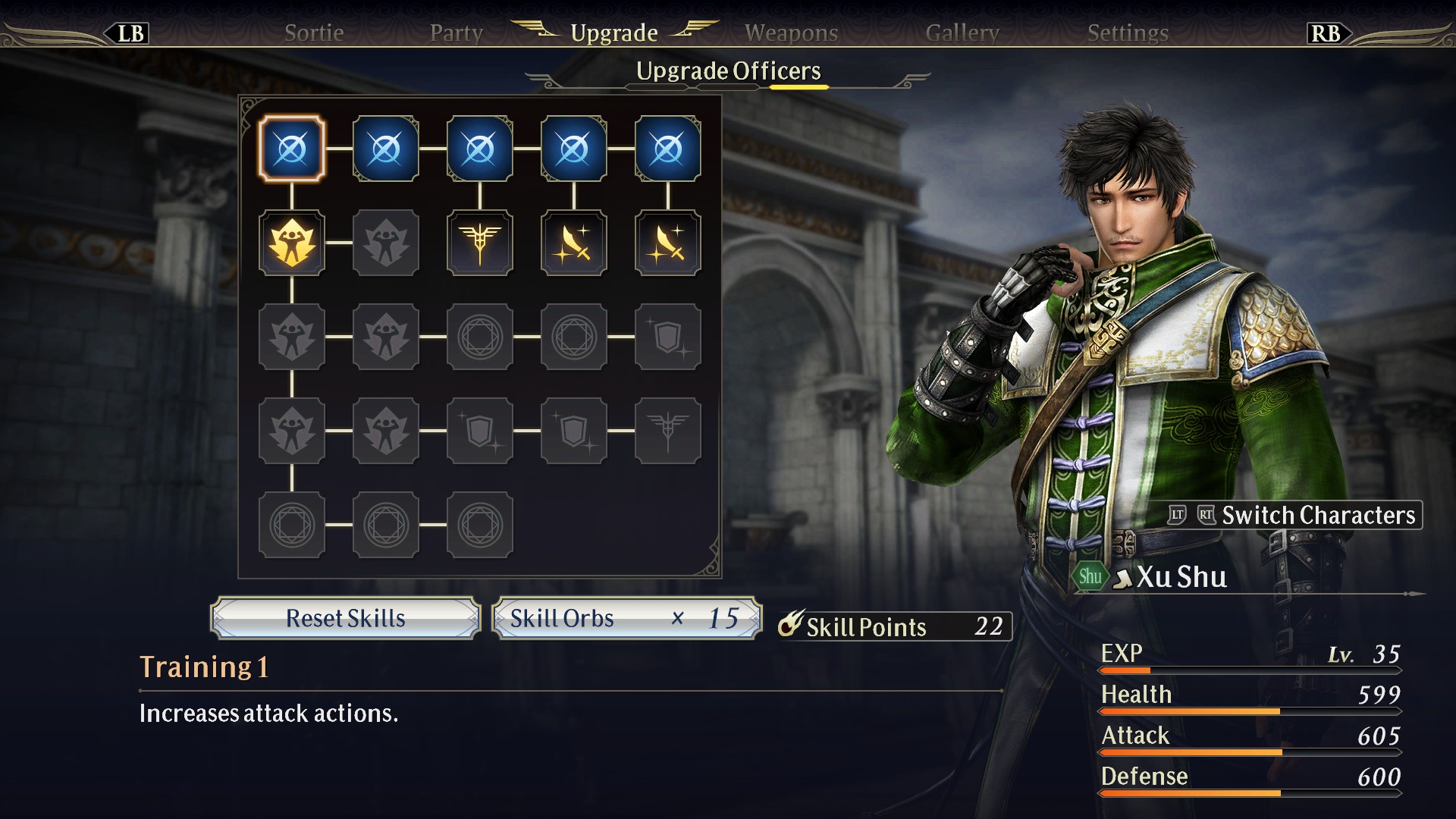Select the bottom-left locked circle emblem skill
Viewport: 1456px width, 819px height.
click(x=292, y=525)
